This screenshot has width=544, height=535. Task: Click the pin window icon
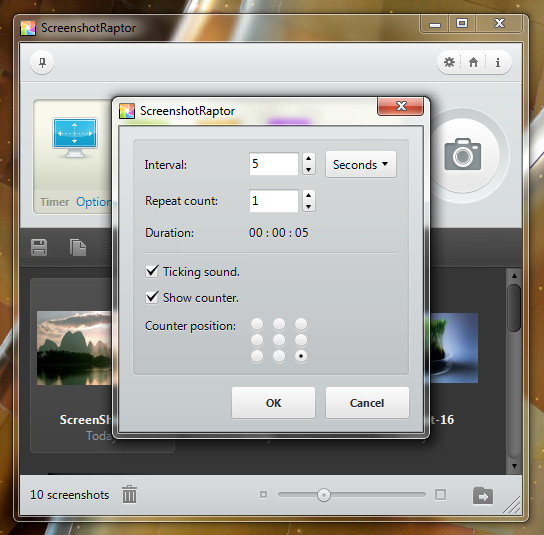(42, 62)
